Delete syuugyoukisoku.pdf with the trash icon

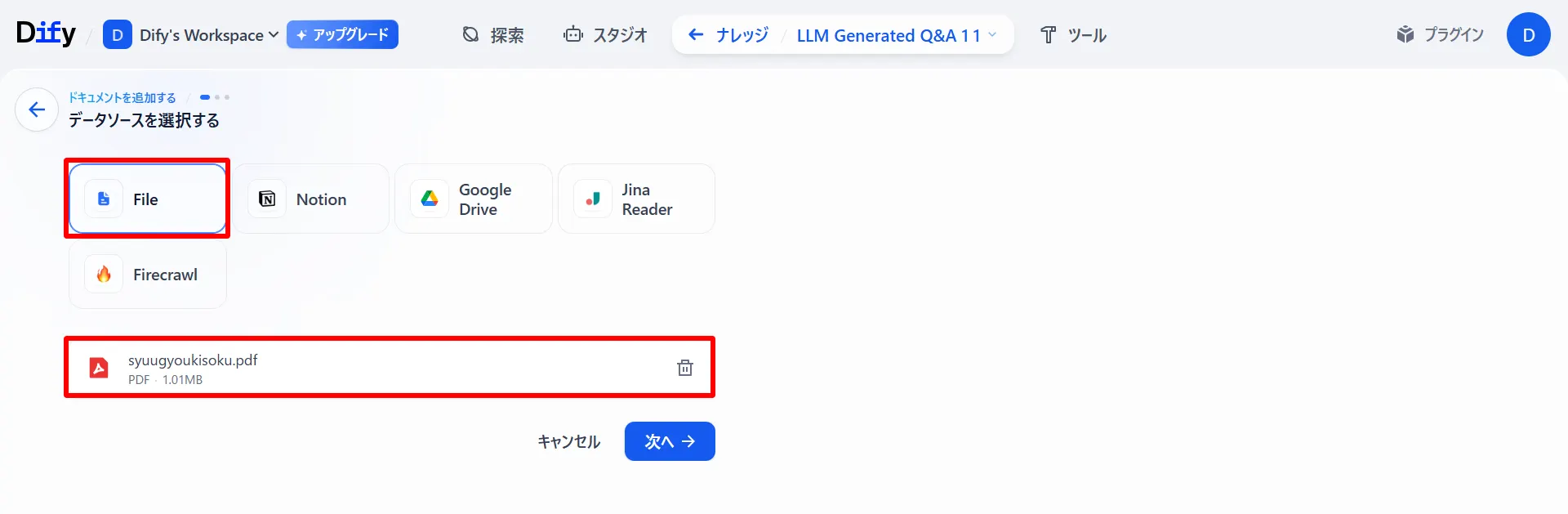point(684,367)
